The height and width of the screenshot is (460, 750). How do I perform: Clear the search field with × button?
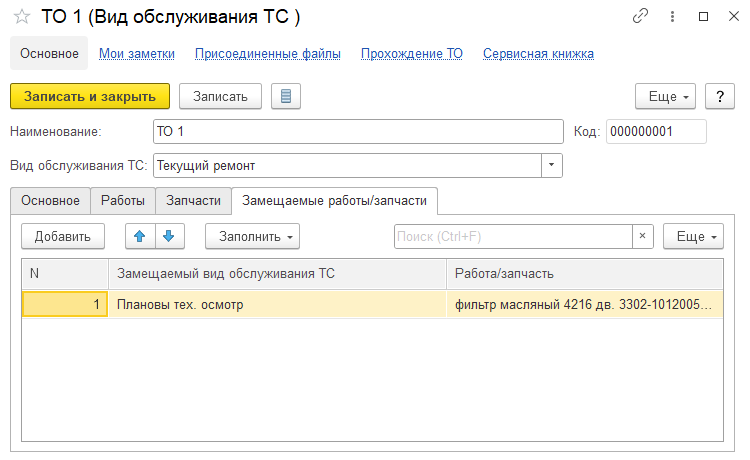tap(642, 236)
